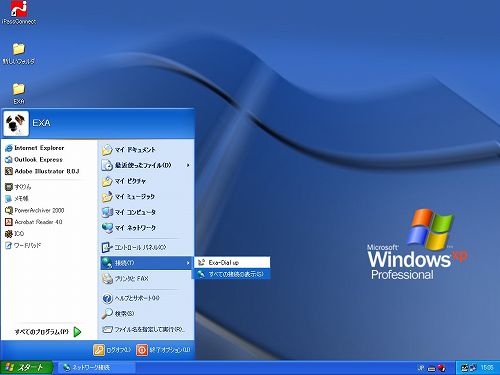Open the Notepad (メモ帳) entry

click(17, 199)
